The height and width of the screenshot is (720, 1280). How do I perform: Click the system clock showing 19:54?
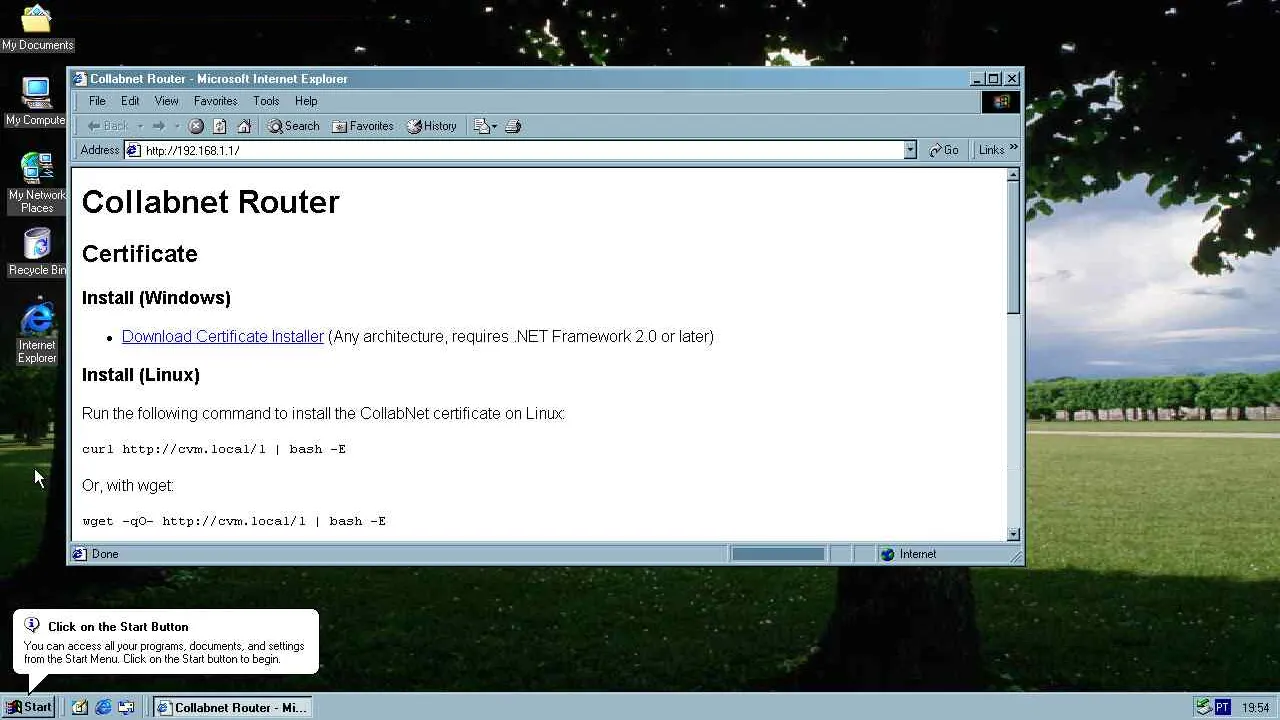(1255, 708)
